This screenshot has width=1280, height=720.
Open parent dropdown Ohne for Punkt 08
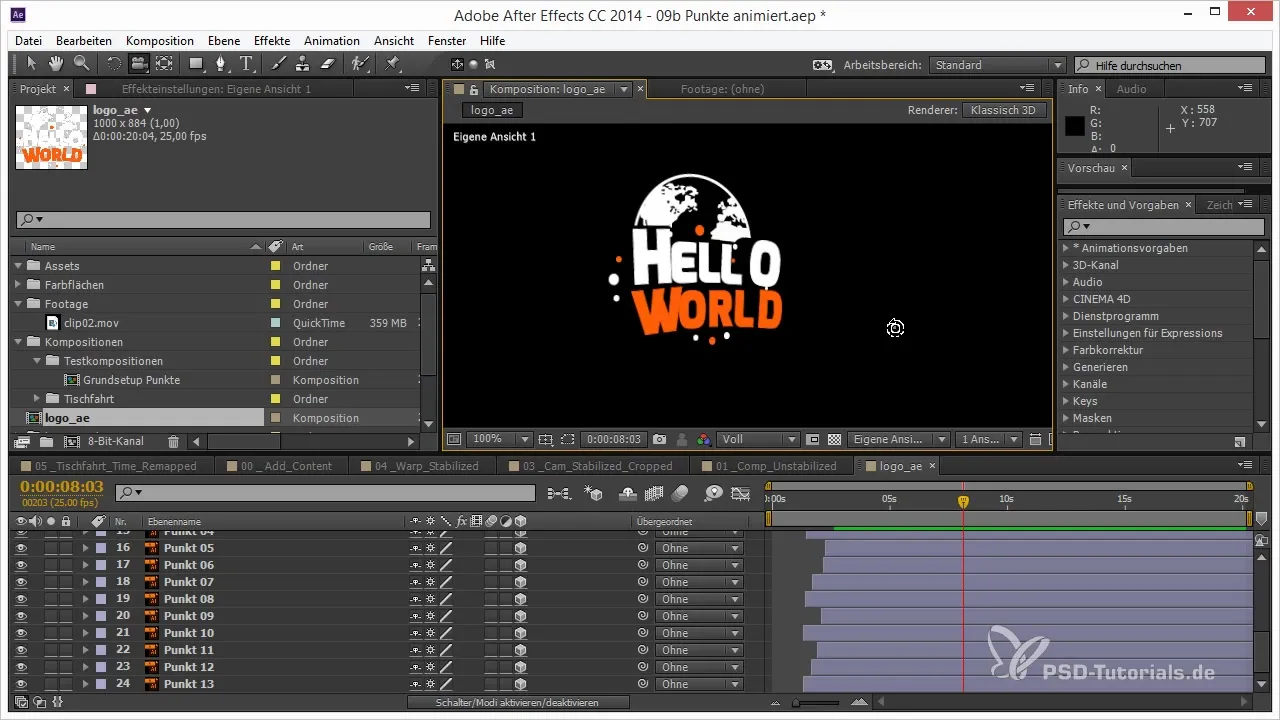click(x=699, y=599)
